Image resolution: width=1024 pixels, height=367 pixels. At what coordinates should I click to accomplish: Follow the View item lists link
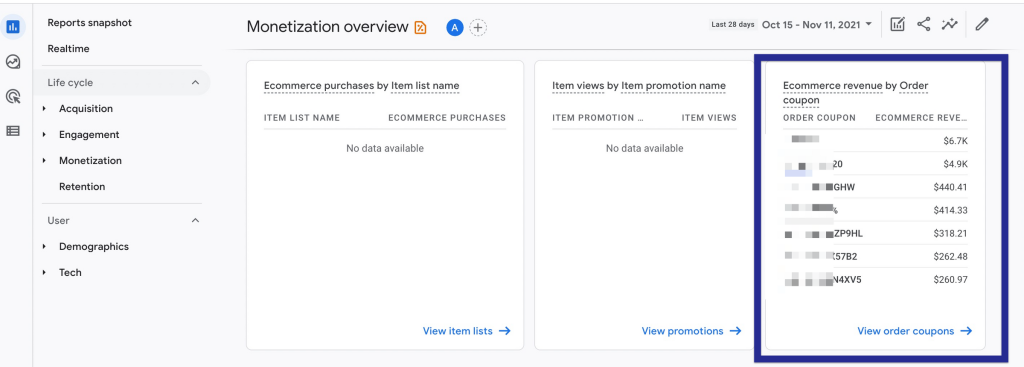[x=466, y=331]
